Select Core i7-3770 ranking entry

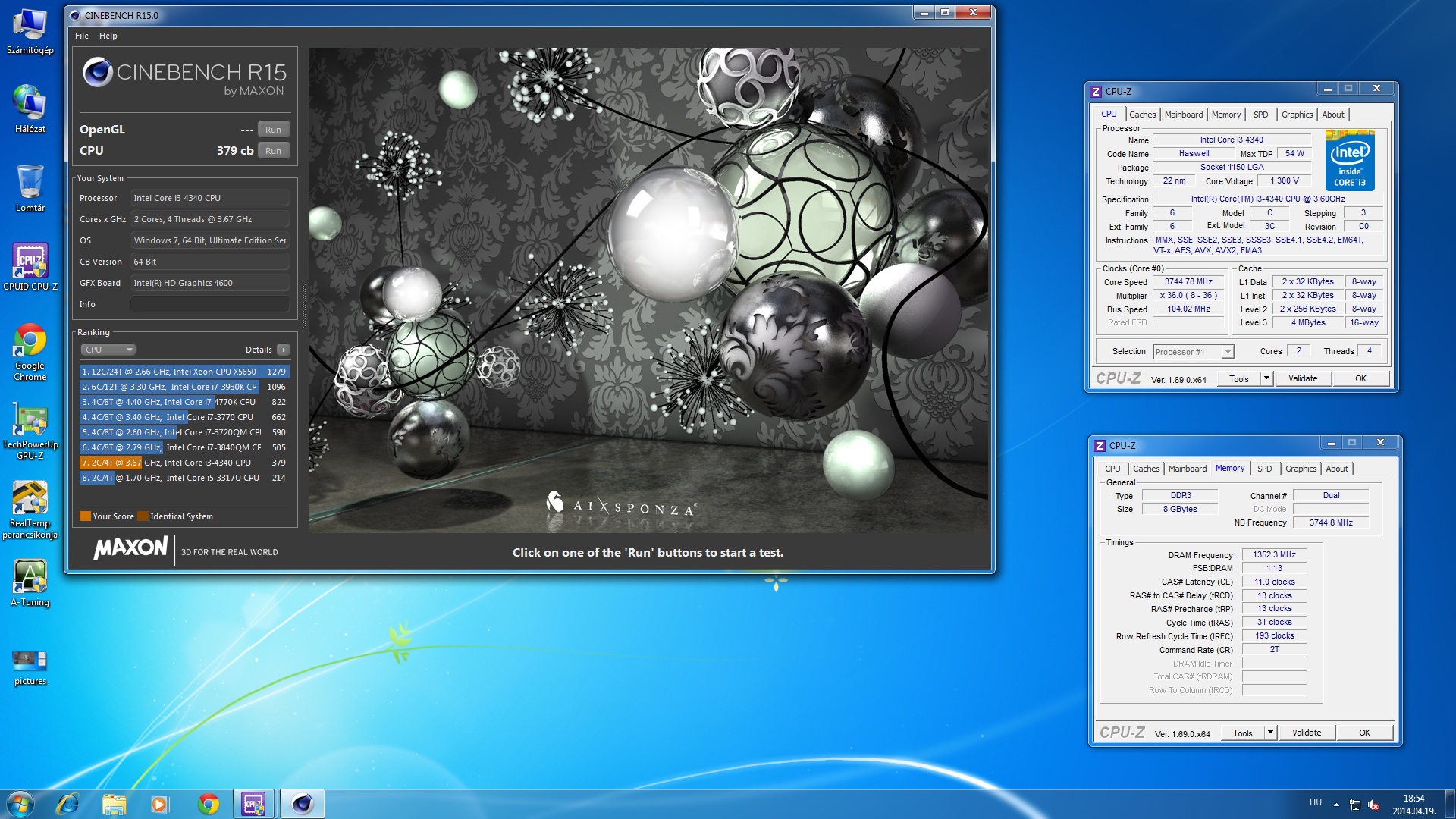click(184, 417)
